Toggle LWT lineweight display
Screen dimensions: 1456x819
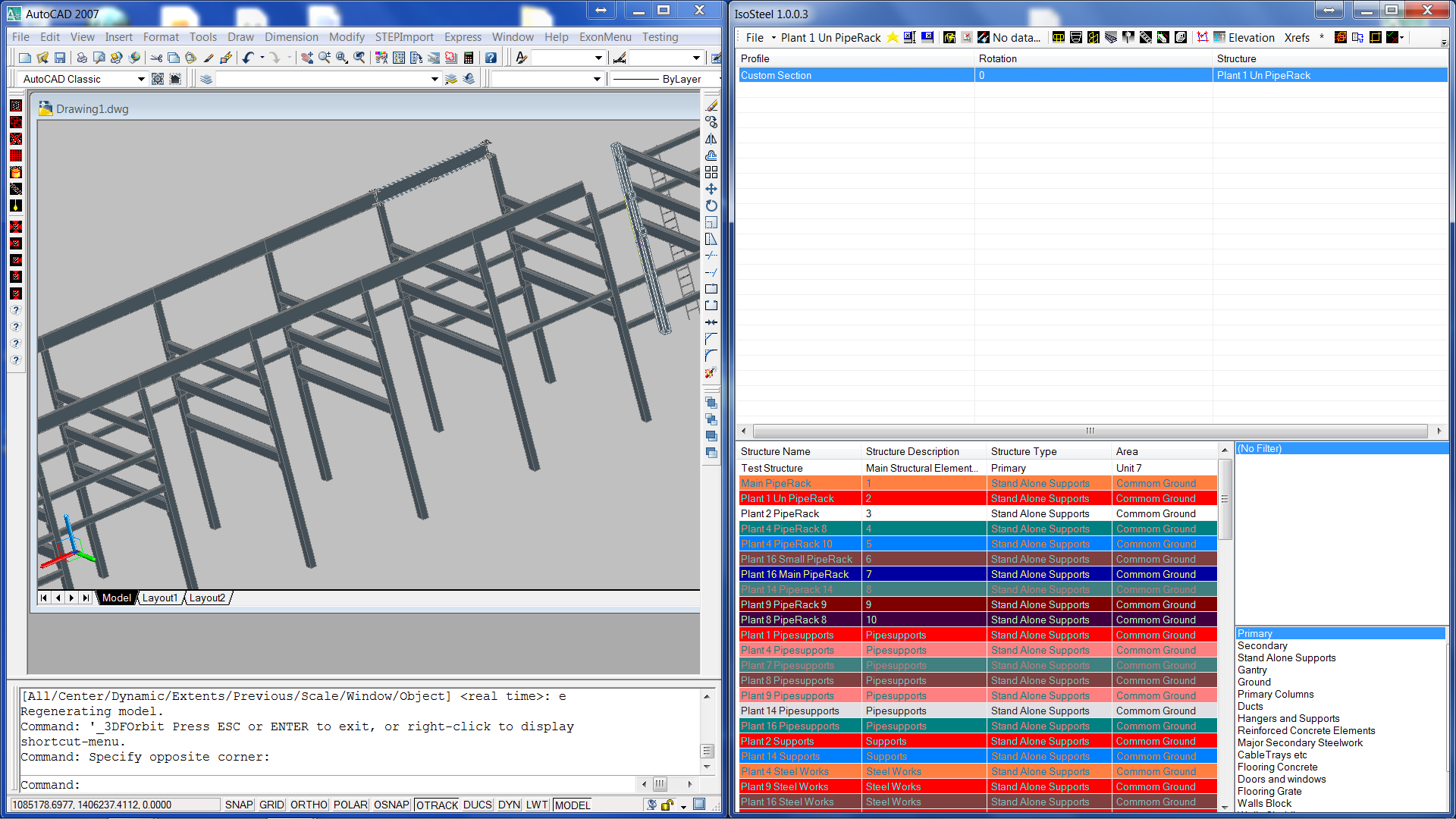tap(537, 805)
